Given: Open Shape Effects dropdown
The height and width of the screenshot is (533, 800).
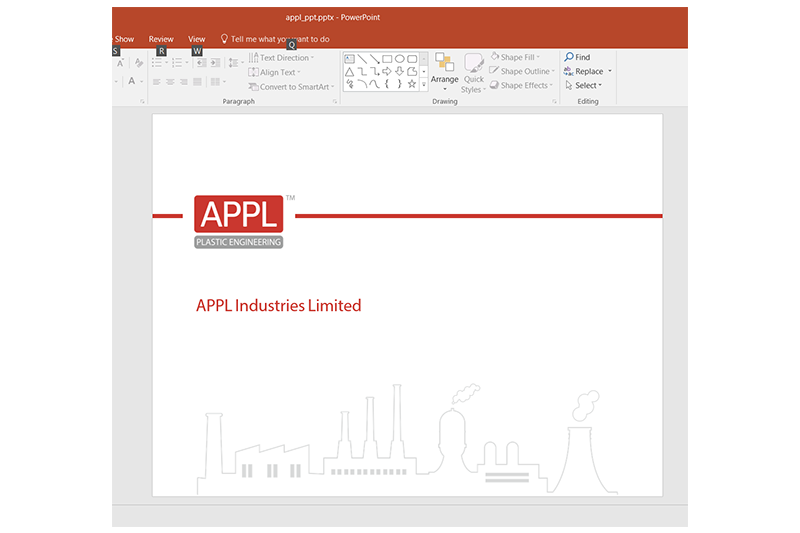Looking at the screenshot, I should [521, 85].
